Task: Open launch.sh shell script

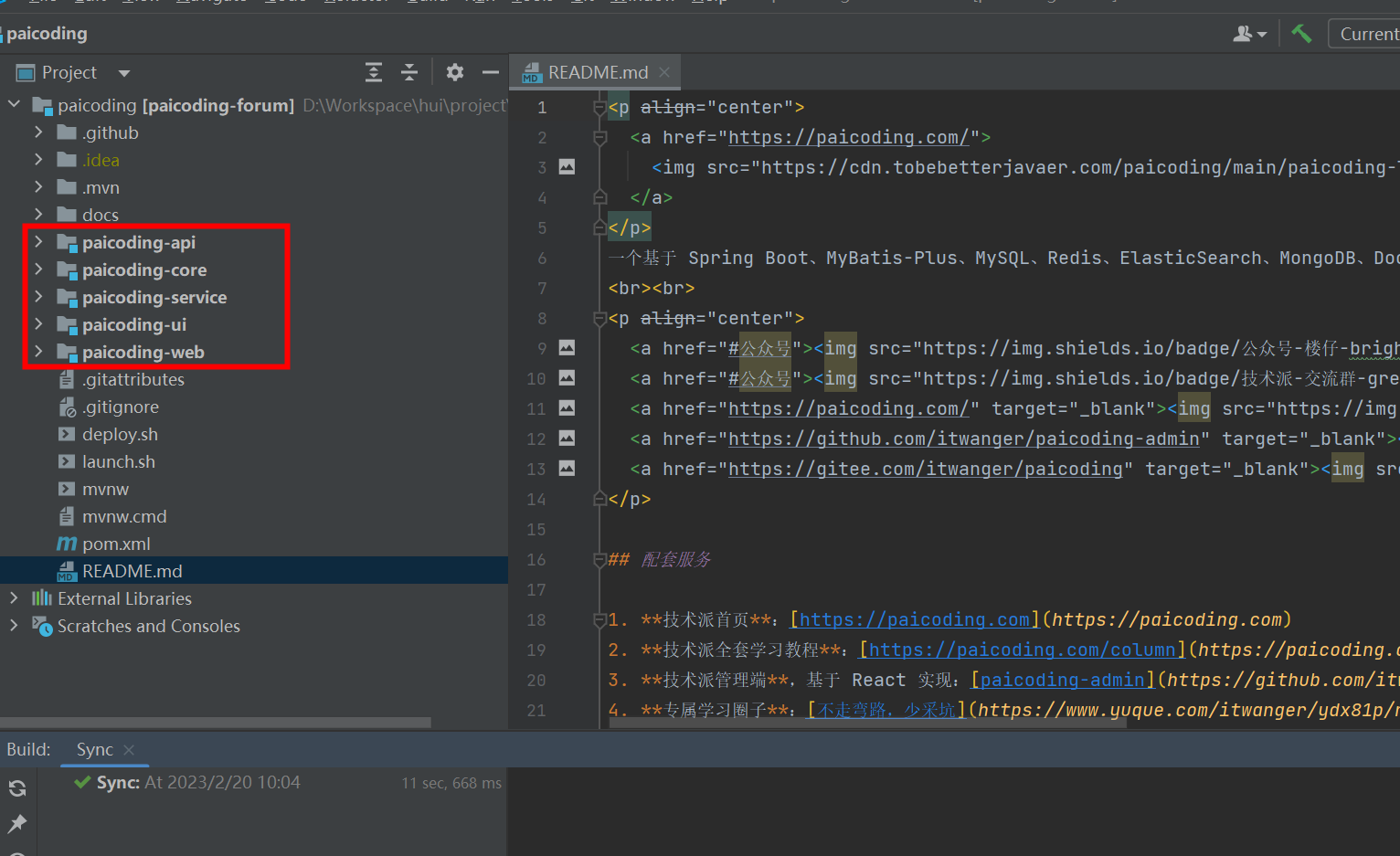Action: click(119, 461)
